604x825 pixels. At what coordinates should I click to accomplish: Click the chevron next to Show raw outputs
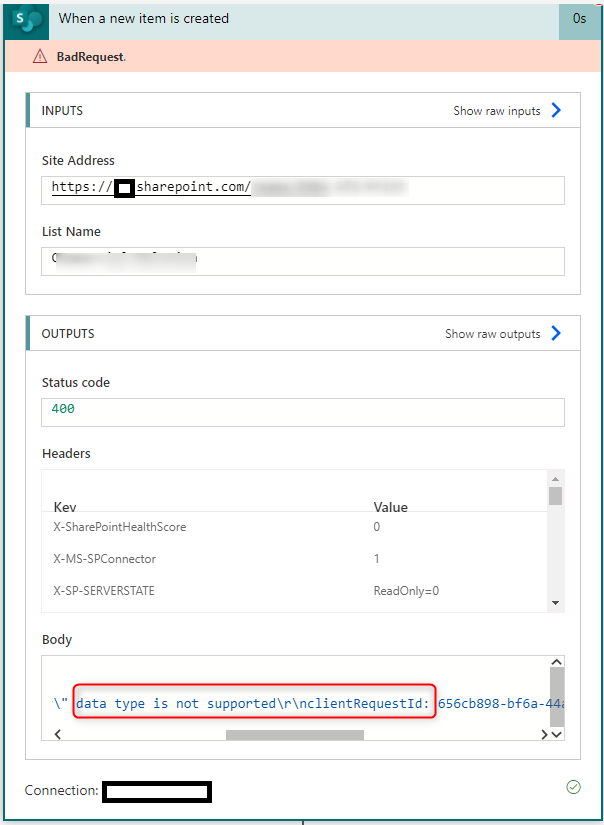[x=556, y=333]
